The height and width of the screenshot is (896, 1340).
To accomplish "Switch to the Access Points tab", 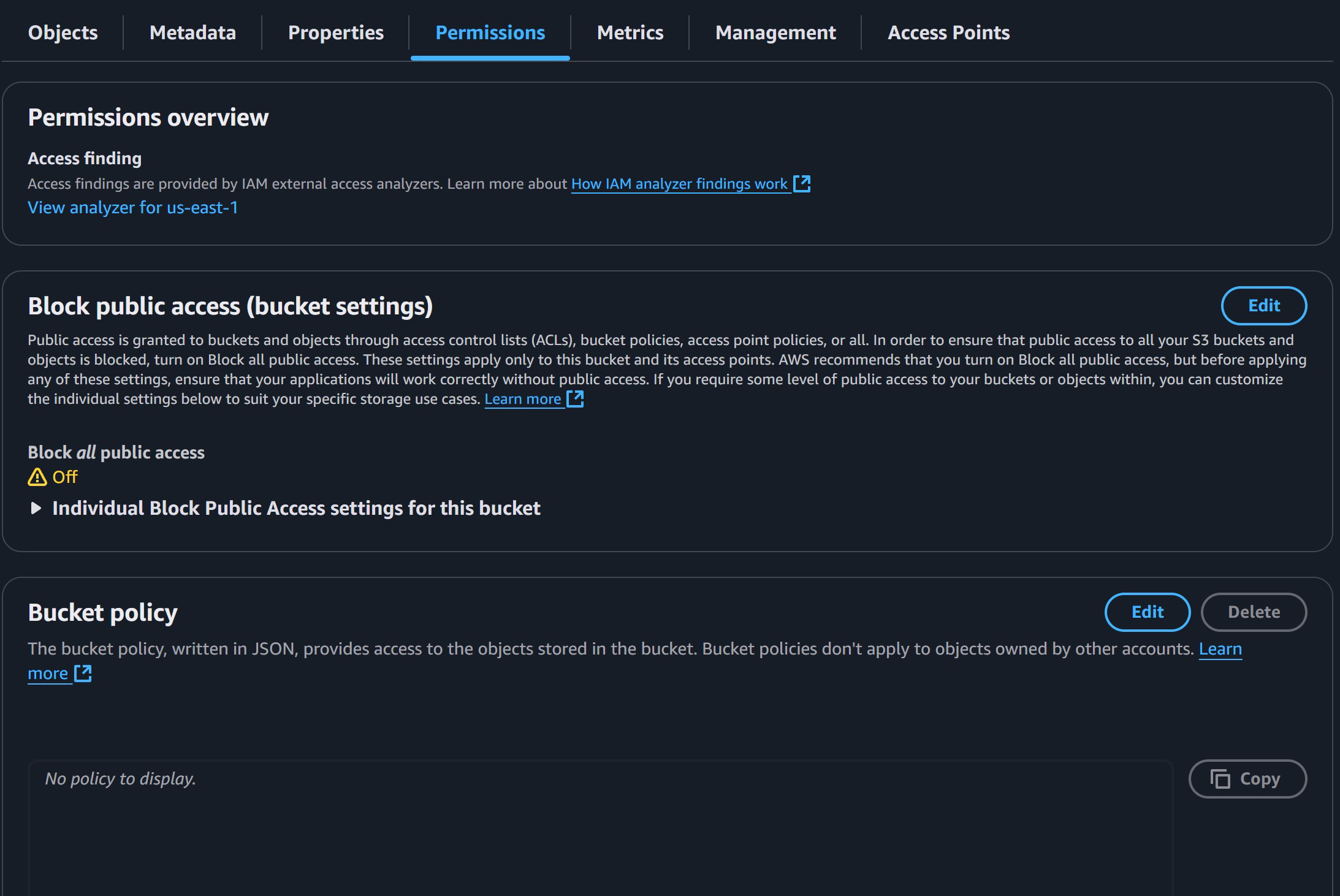I will tap(948, 32).
